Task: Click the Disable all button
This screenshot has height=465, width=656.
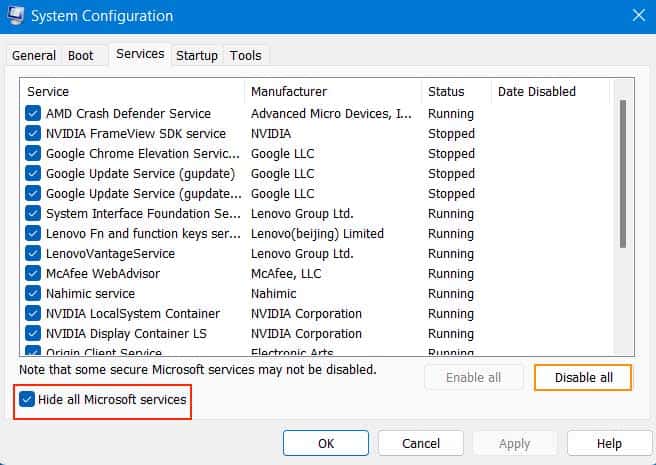Action: point(582,377)
